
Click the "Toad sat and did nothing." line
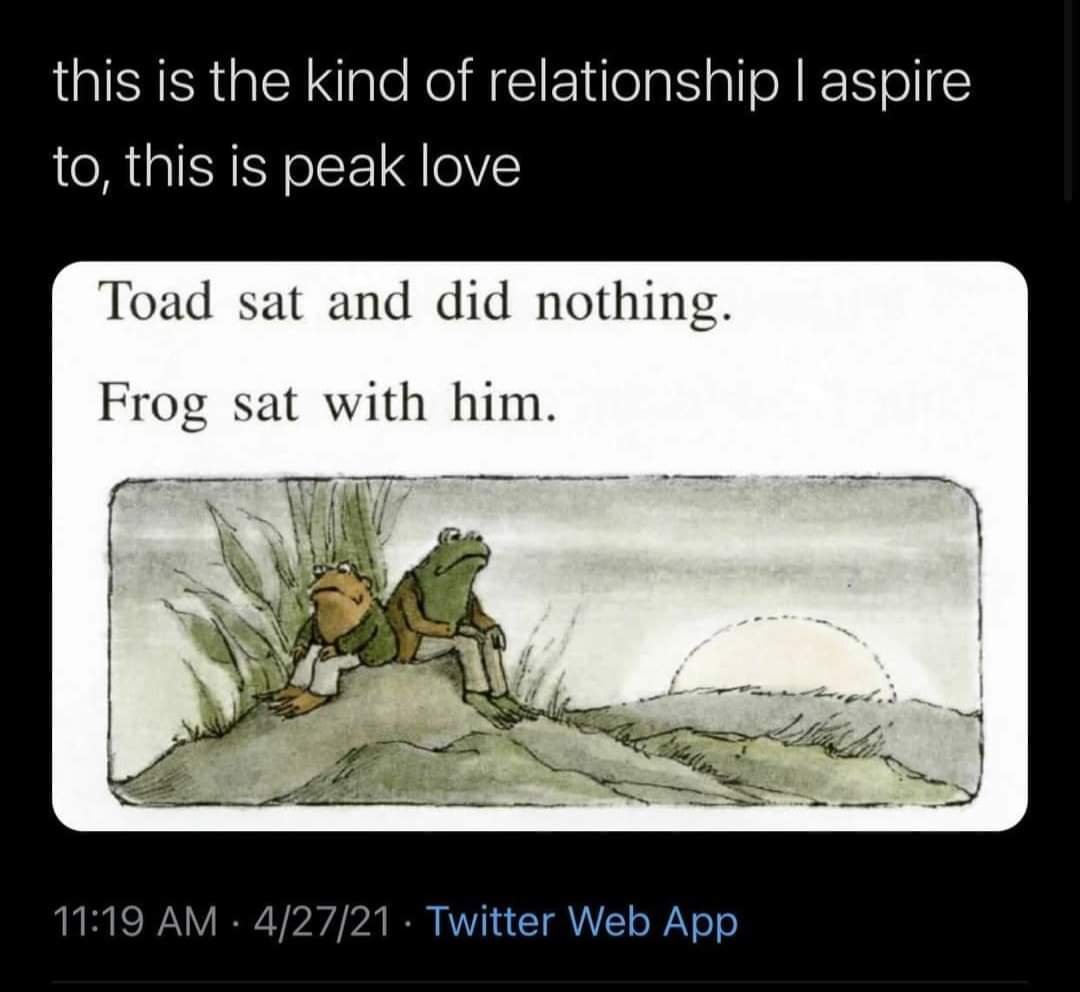(415, 305)
